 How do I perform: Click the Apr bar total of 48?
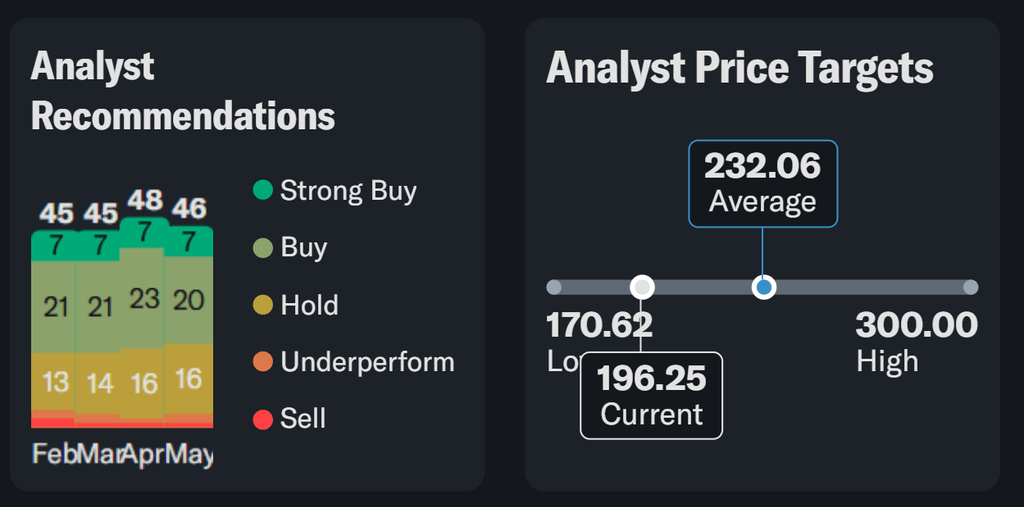point(144,201)
